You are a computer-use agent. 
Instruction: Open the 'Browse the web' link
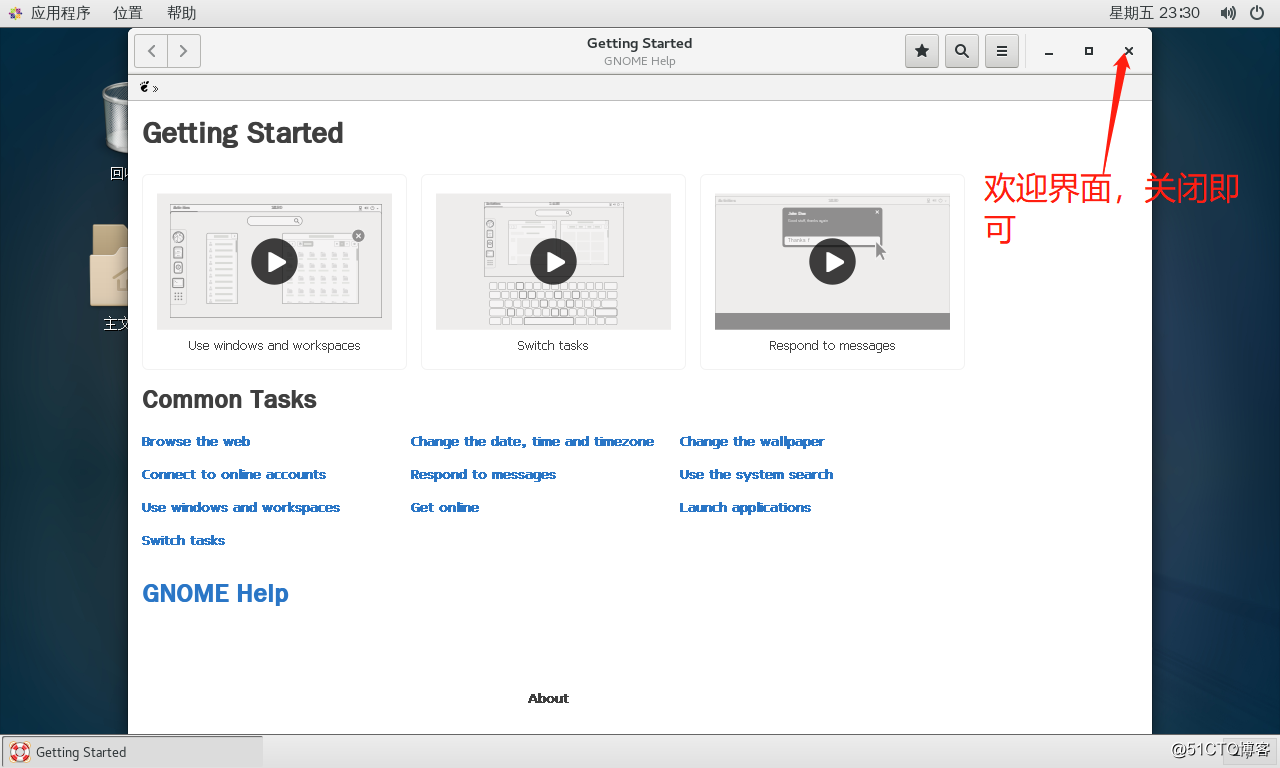coord(196,441)
